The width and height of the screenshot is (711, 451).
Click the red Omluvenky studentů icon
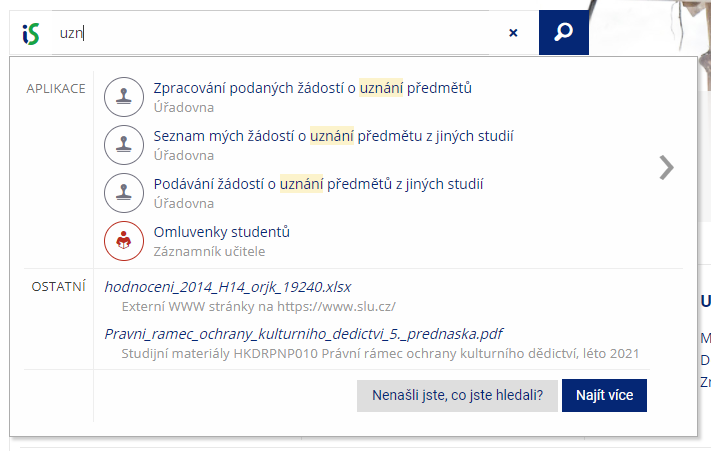[124, 241]
